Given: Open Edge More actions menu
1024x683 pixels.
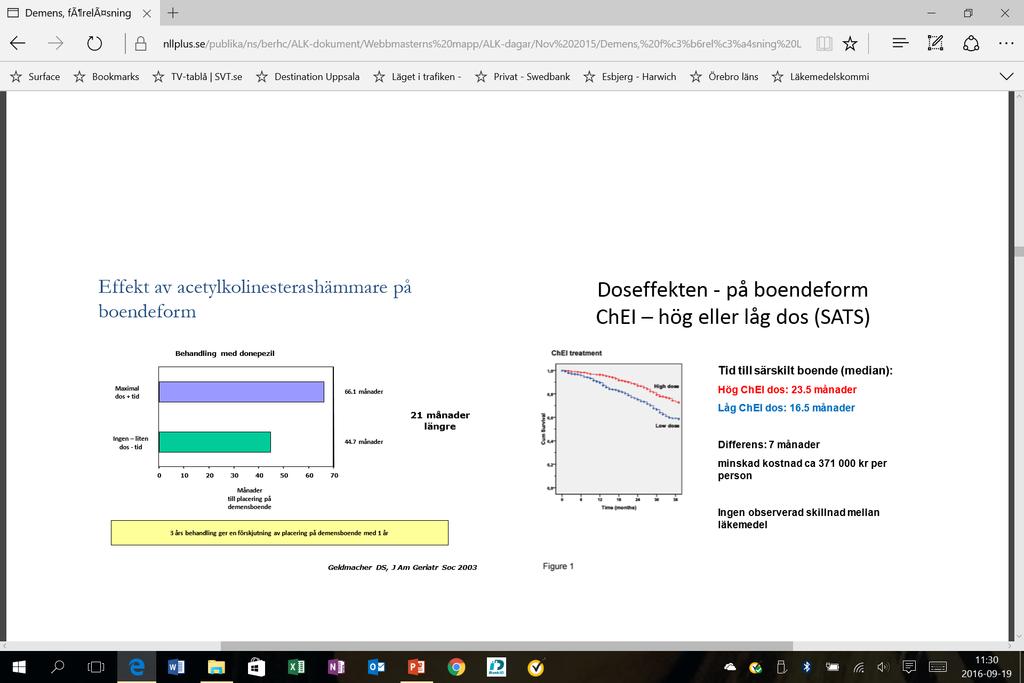Looking at the screenshot, I should tap(1006, 44).
